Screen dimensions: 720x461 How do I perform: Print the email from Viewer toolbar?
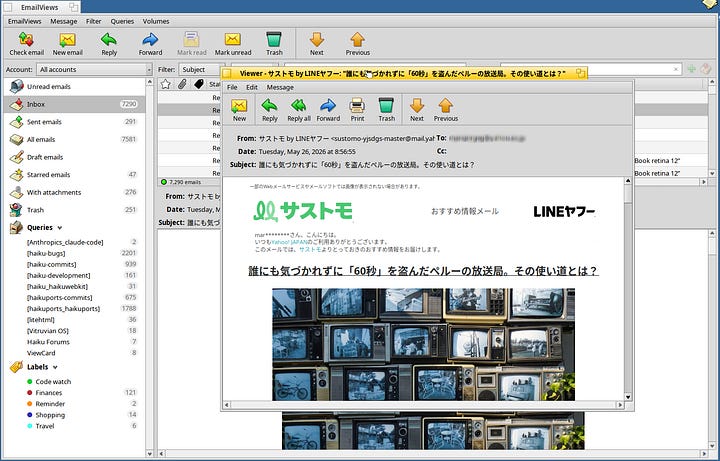pyautogui.click(x=357, y=110)
